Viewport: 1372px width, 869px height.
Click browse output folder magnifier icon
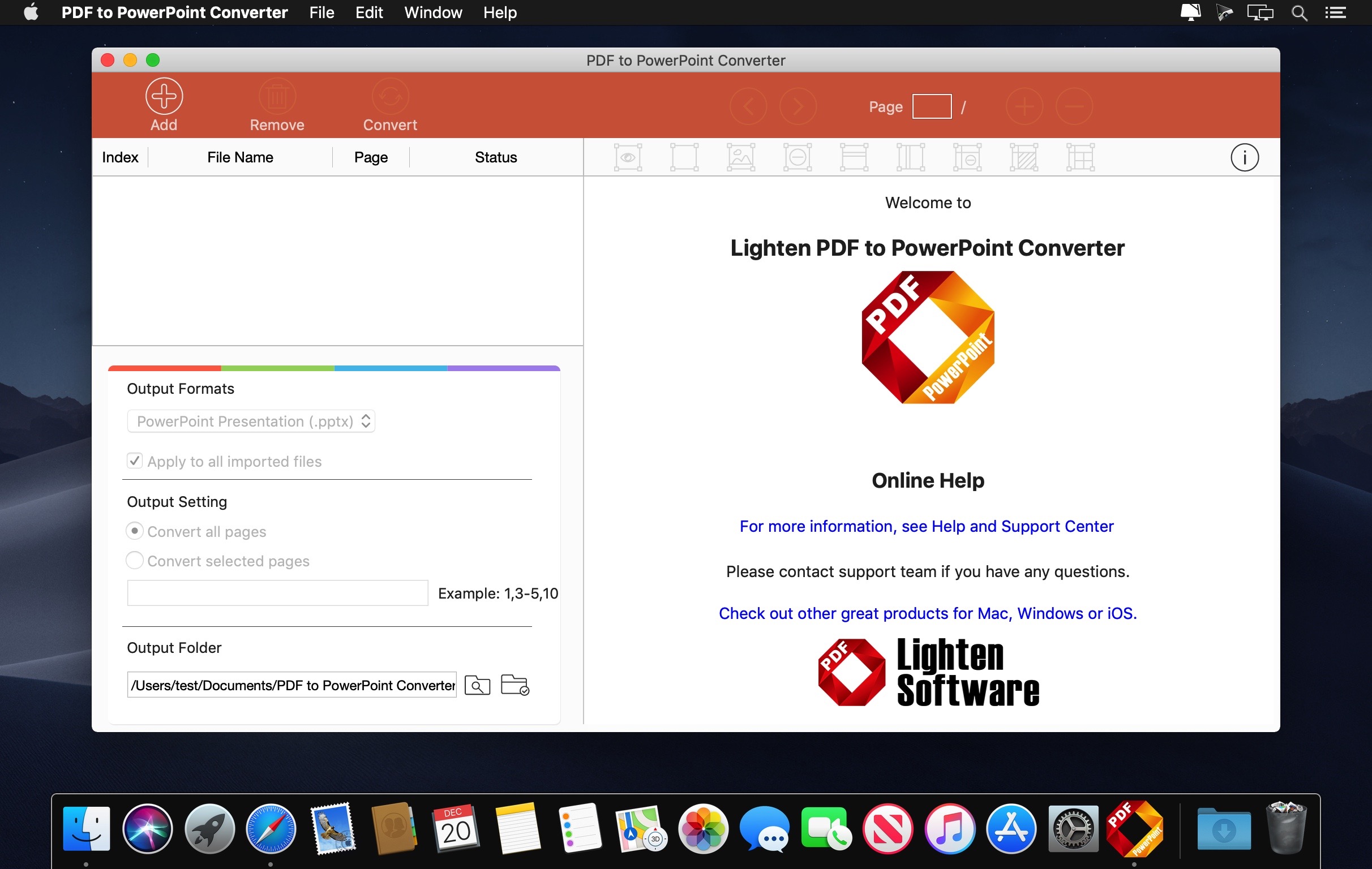[x=477, y=685]
